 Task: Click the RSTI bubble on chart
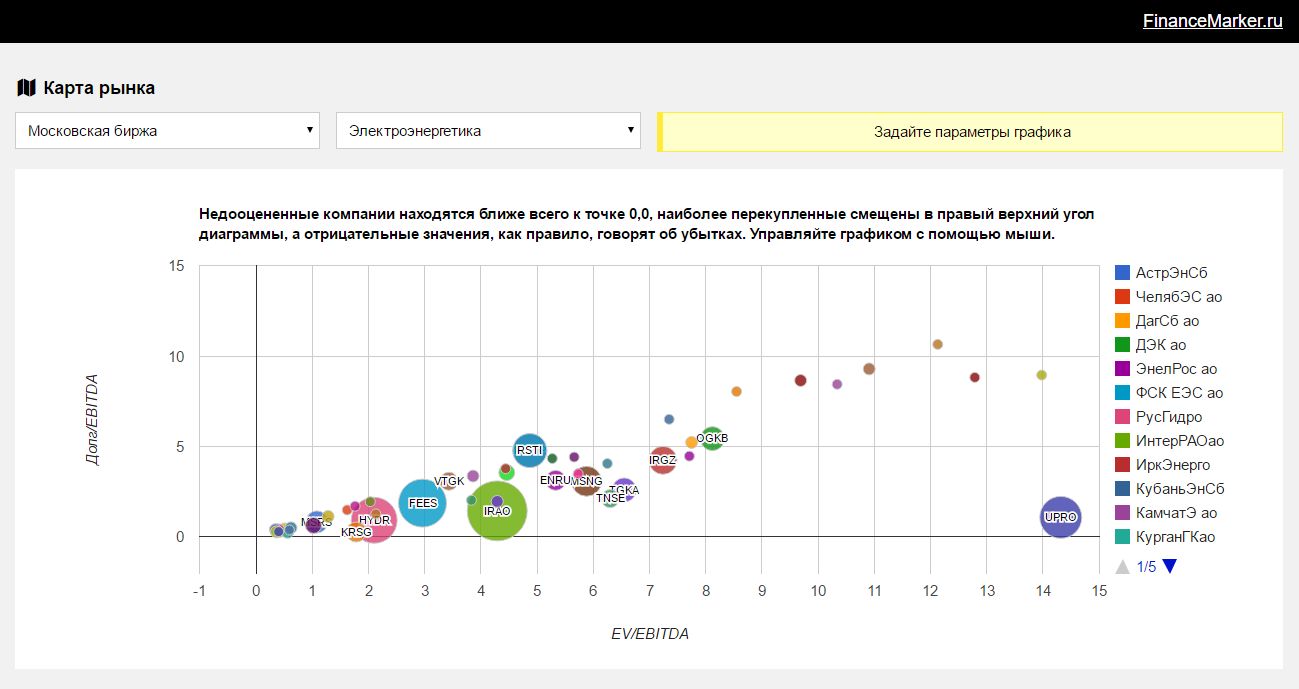point(530,451)
